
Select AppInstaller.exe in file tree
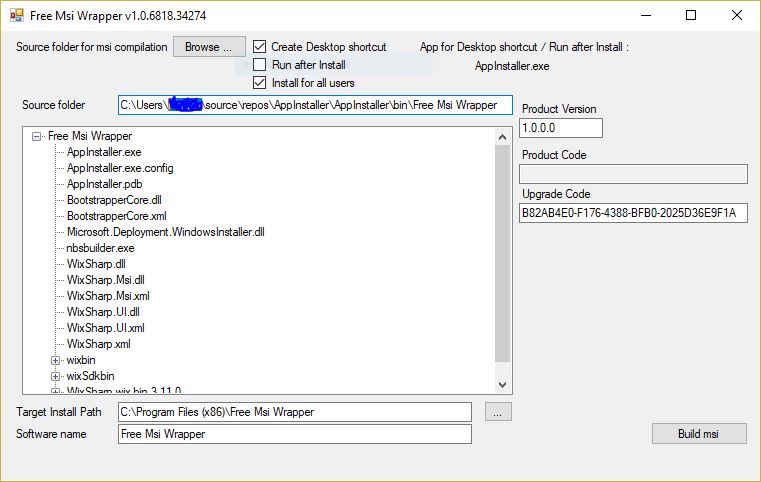(x=104, y=152)
